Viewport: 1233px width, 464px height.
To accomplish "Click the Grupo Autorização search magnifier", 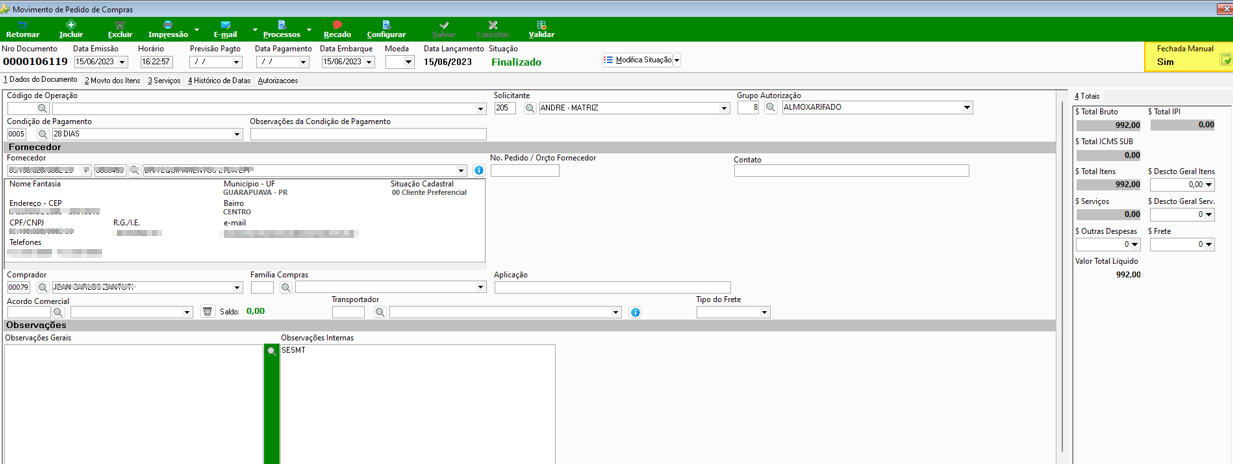I will pyautogui.click(x=771, y=108).
